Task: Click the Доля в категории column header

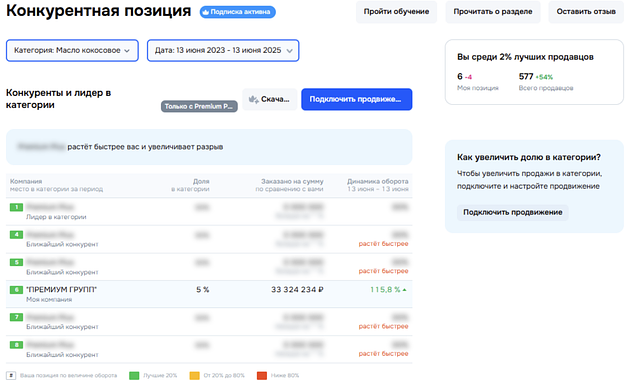Action: [190, 185]
